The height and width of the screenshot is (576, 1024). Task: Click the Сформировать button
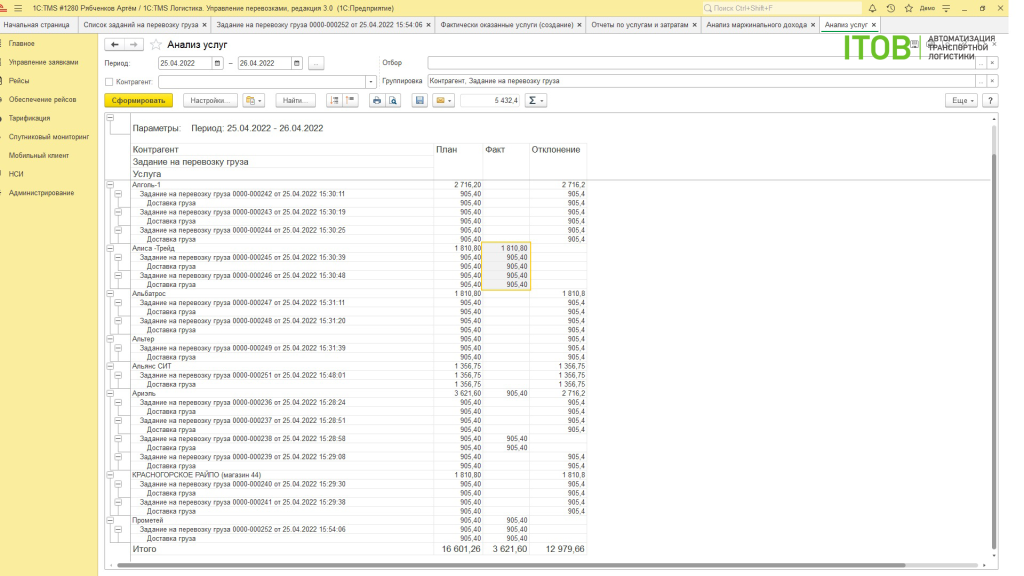click(138, 101)
